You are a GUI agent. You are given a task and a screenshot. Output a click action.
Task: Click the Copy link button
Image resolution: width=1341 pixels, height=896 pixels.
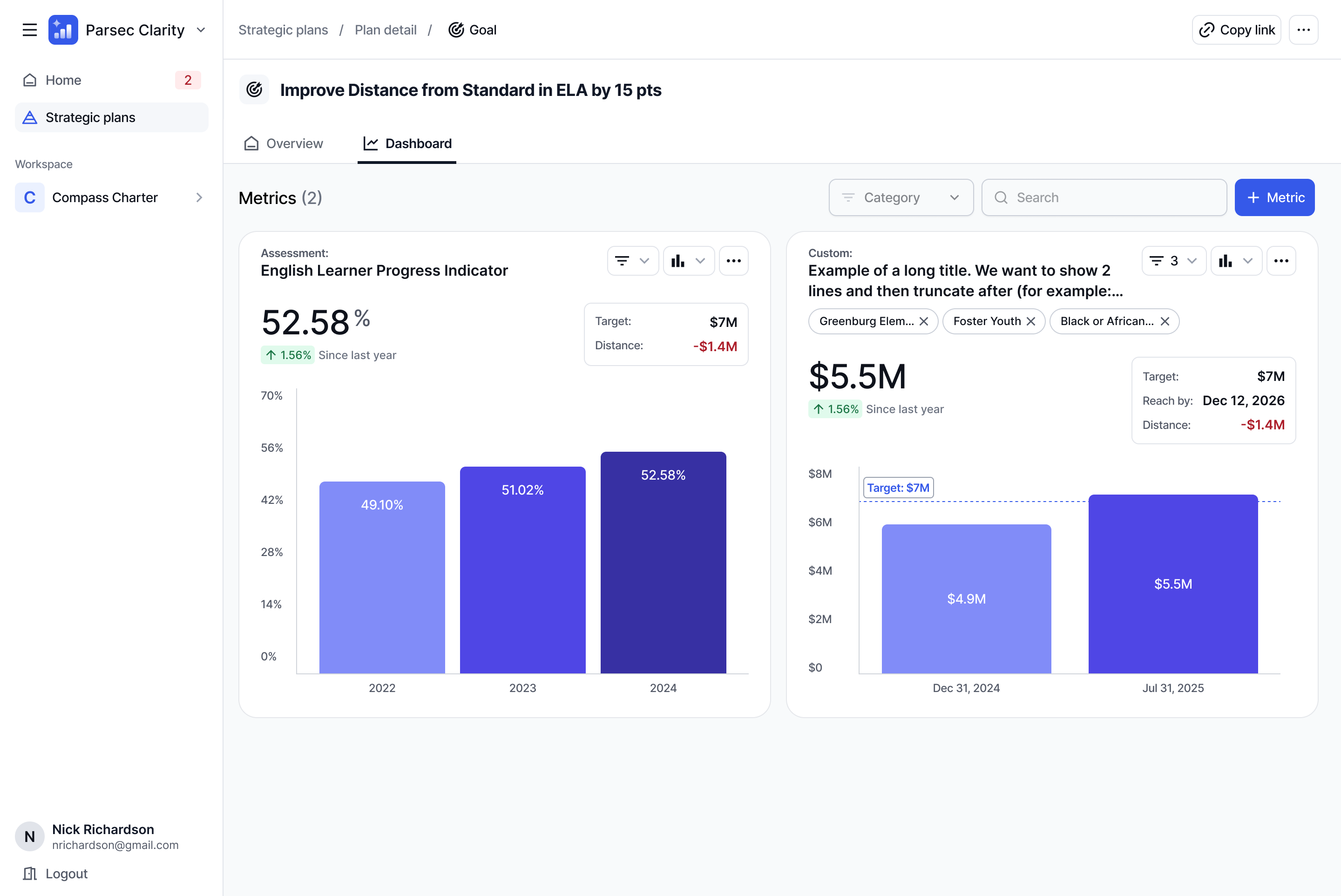click(x=1236, y=30)
